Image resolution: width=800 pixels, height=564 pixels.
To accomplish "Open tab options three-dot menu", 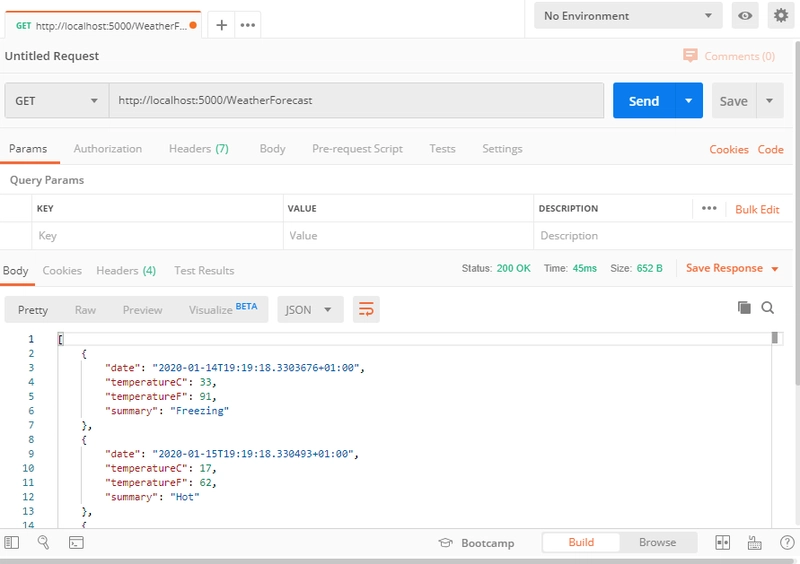I will [247, 25].
